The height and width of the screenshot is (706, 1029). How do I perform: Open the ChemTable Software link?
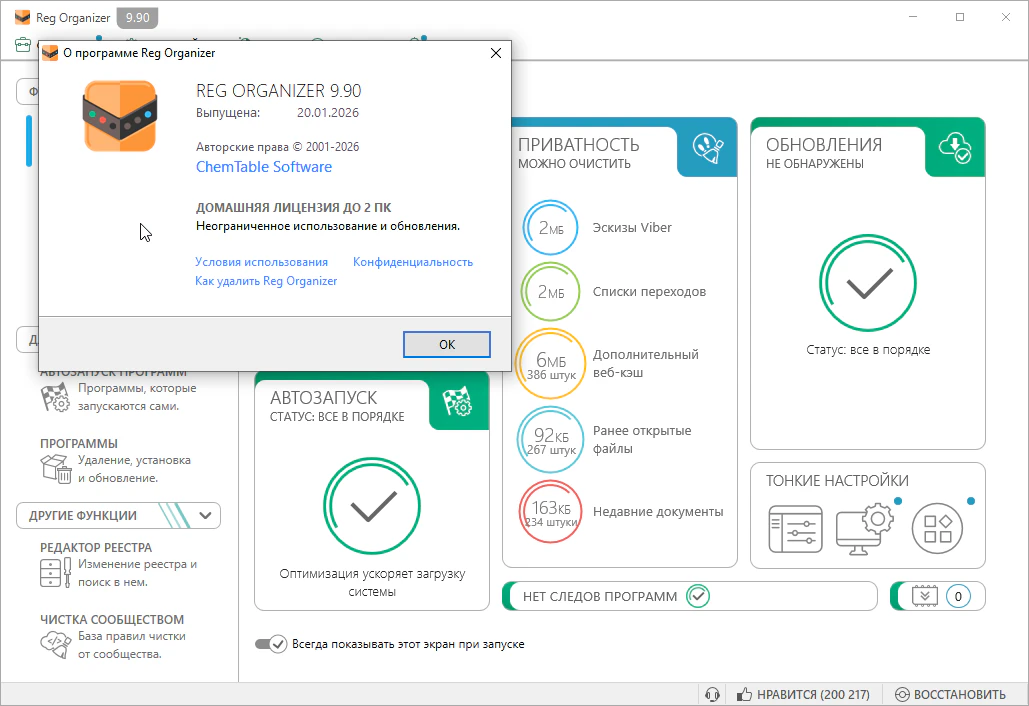click(264, 167)
